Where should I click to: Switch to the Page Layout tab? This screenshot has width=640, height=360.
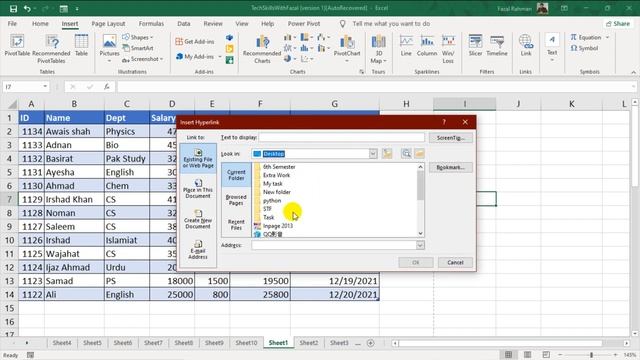[108, 24]
